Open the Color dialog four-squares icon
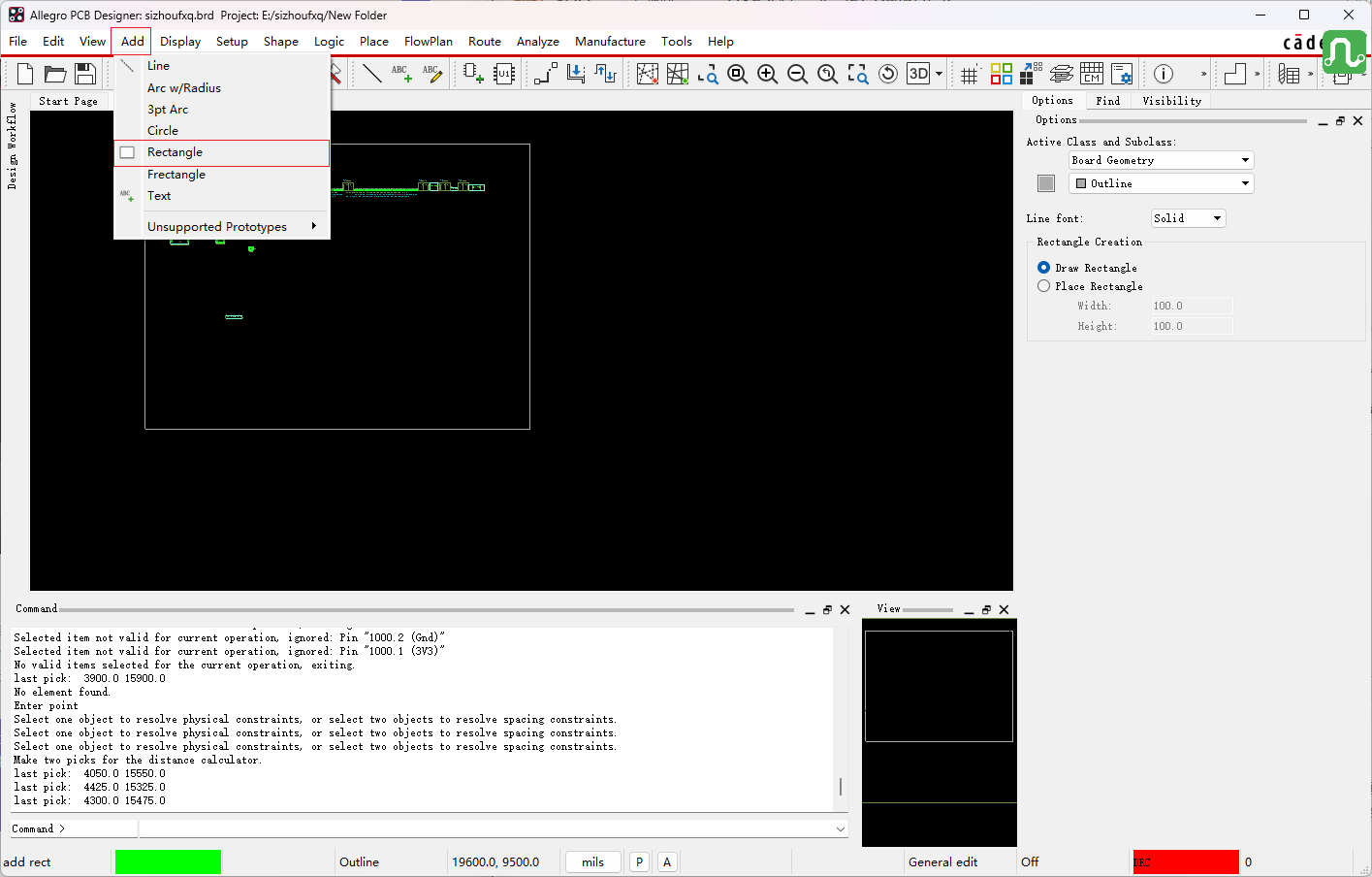Viewport: 1372px width, 877px height. pos(1002,74)
